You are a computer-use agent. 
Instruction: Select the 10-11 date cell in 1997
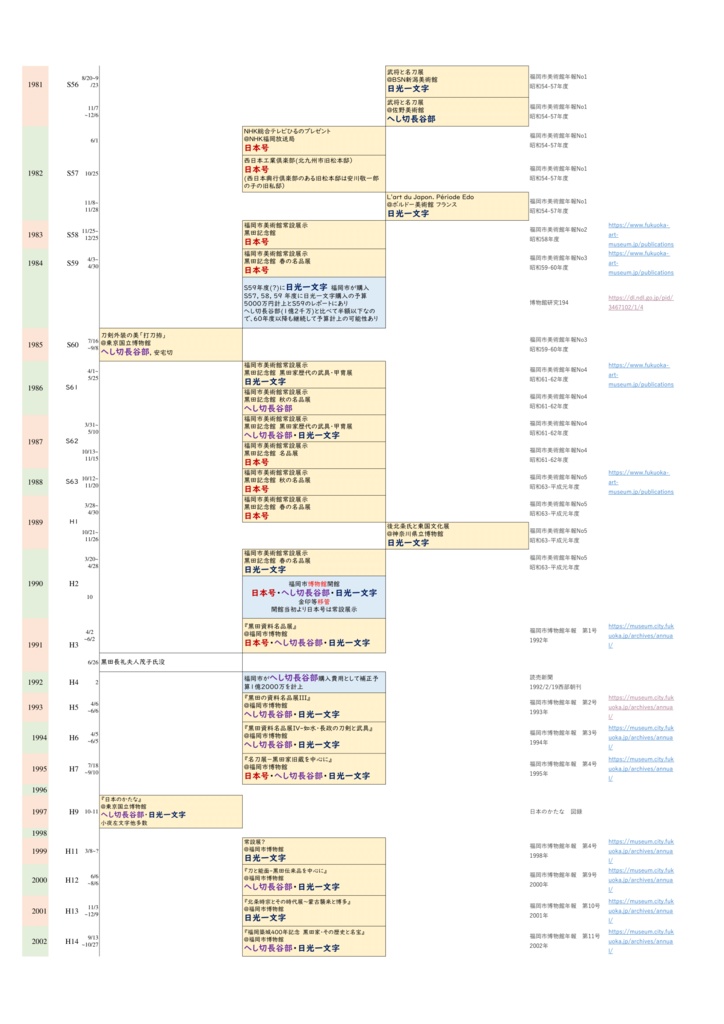point(91,811)
